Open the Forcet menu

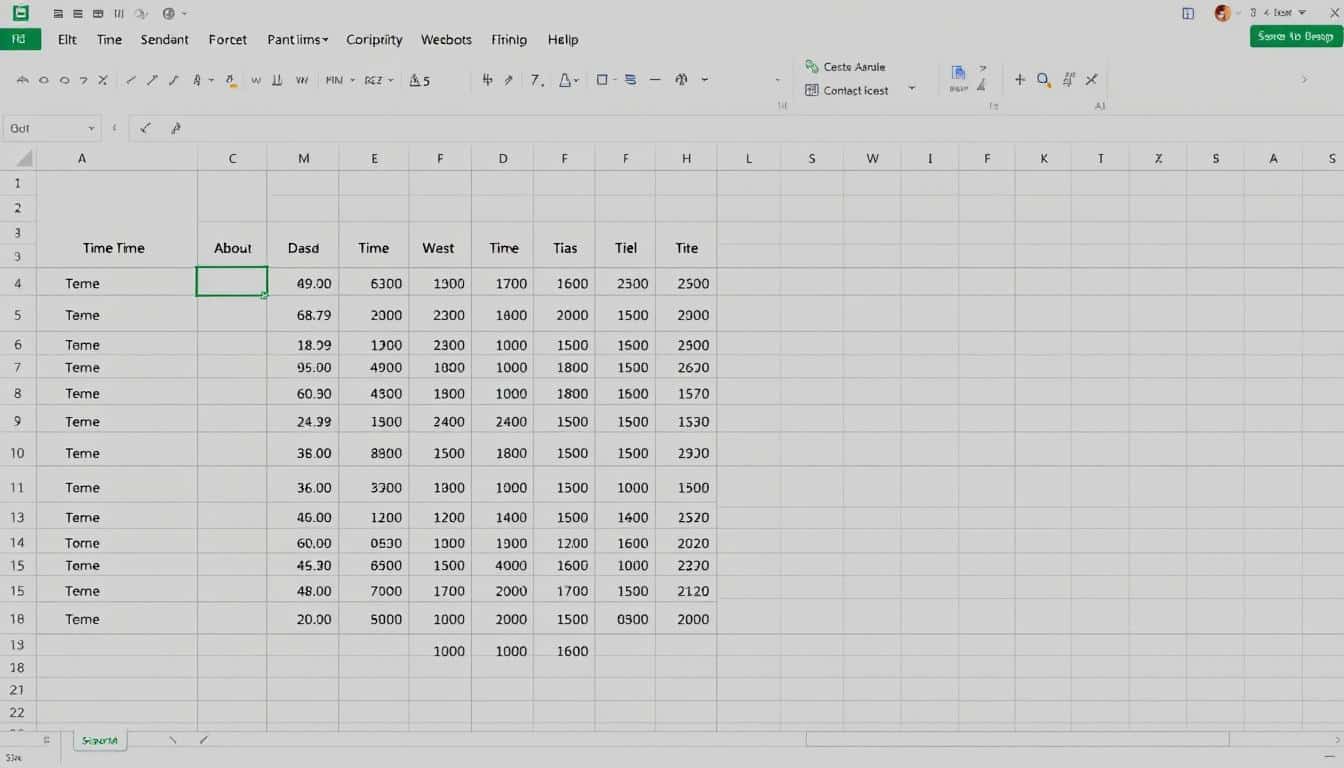coord(228,40)
